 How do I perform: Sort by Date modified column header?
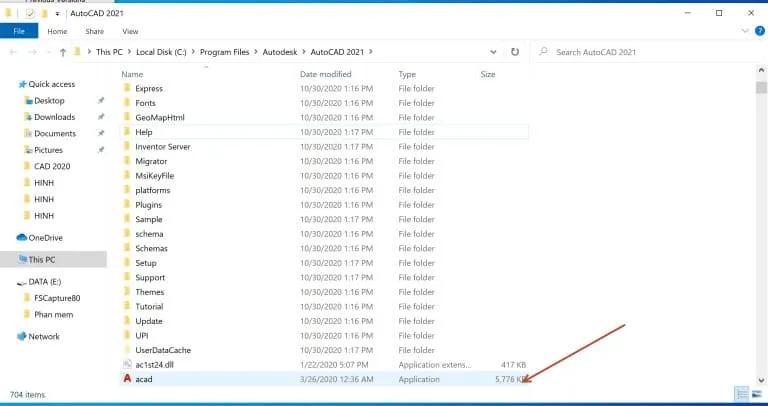coord(325,74)
